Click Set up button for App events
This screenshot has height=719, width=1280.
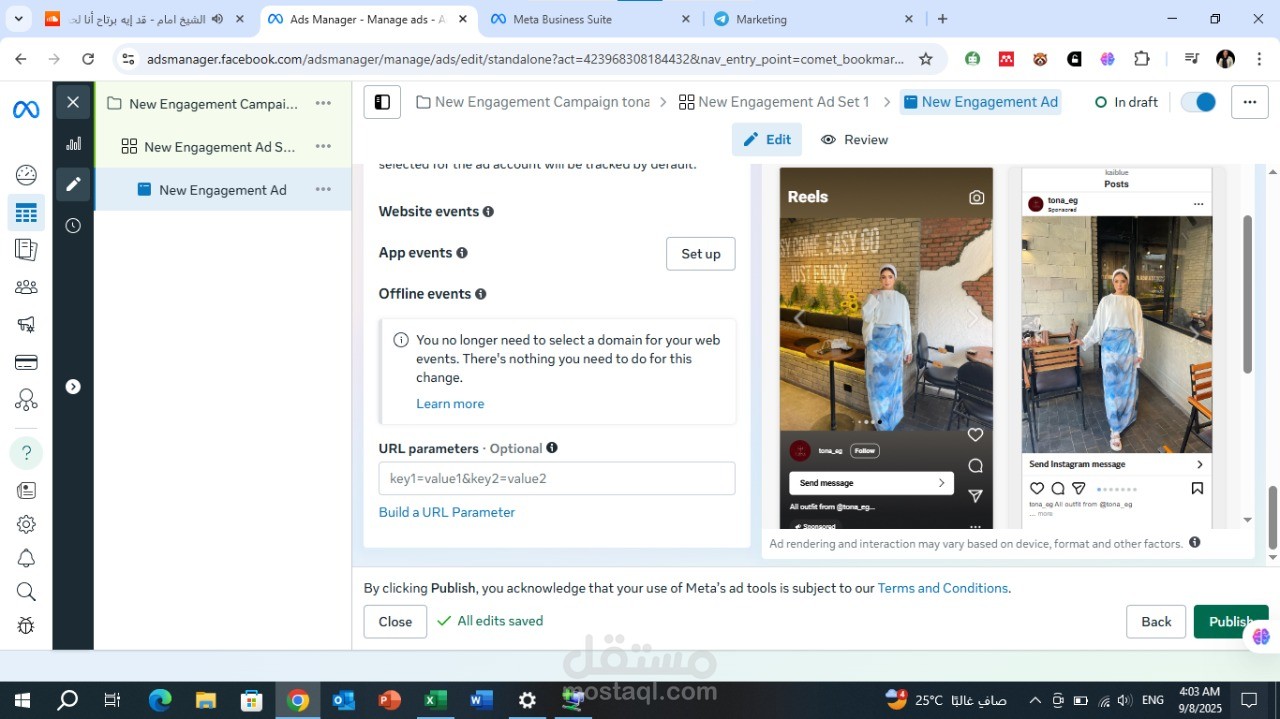coord(701,254)
